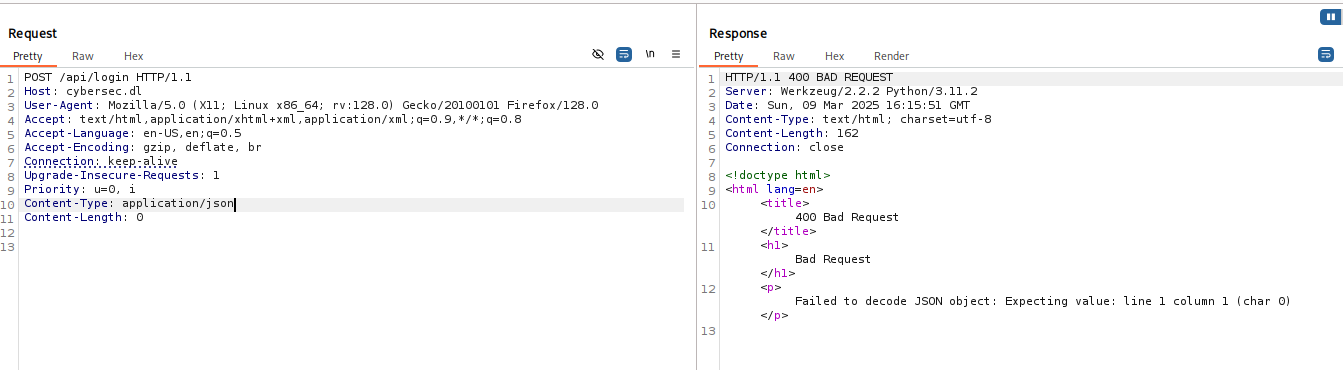Click the POST /api/login request line
Viewport: 1343px width, 370px height.
click(x=108, y=77)
